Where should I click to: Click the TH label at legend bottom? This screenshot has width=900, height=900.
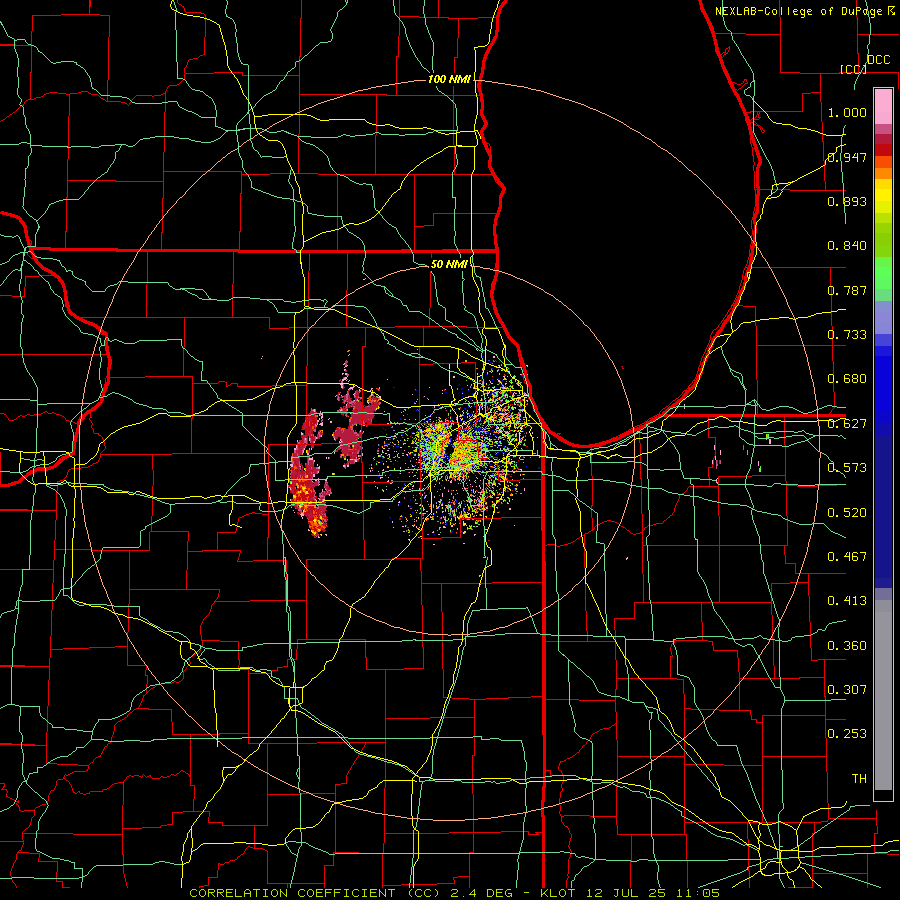click(859, 779)
